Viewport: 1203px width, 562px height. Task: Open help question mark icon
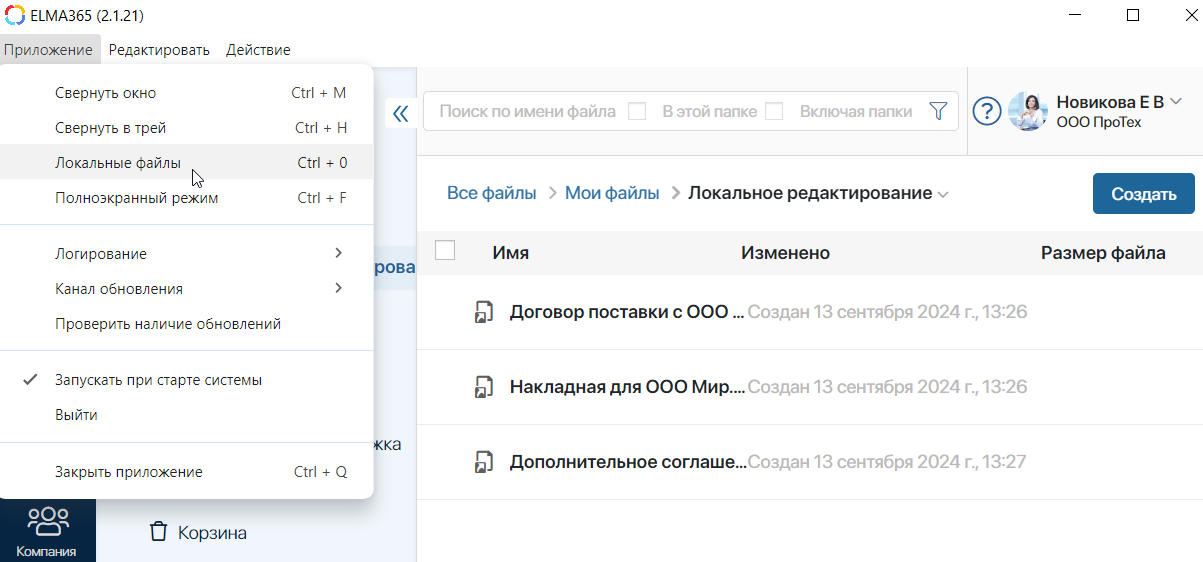(x=987, y=112)
